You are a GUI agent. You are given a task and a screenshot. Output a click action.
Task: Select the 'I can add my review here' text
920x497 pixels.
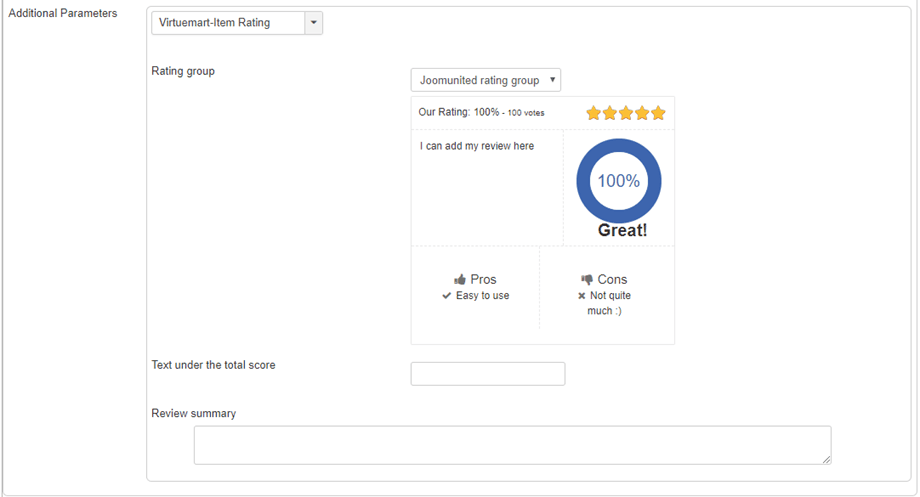pyautogui.click(x=477, y=146)
